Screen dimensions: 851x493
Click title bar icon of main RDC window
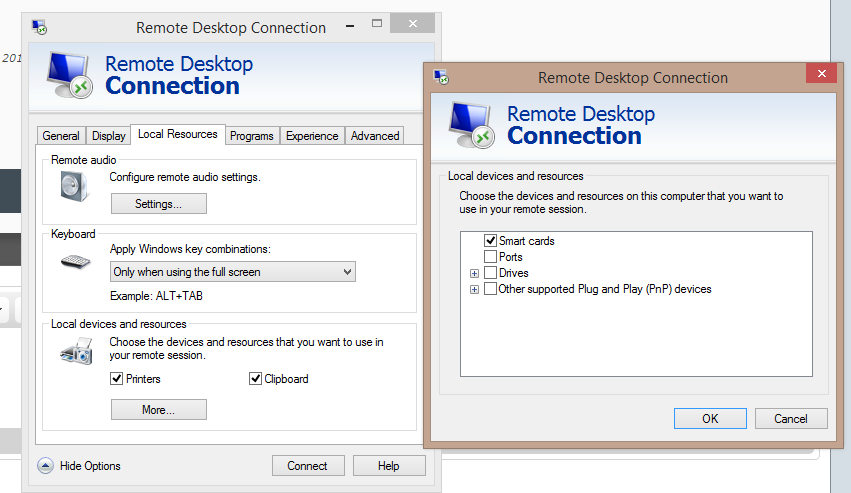click(x=39, y=27)
